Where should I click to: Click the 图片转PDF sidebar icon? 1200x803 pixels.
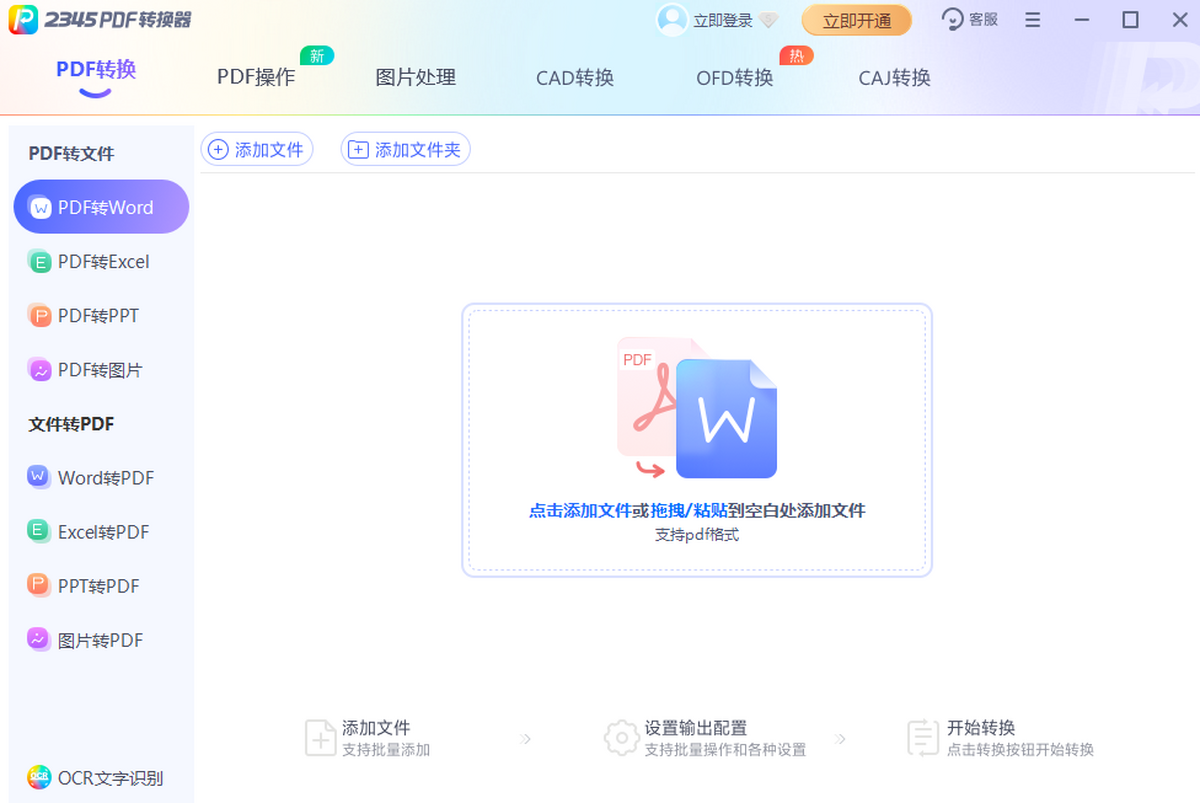point(39,639)
